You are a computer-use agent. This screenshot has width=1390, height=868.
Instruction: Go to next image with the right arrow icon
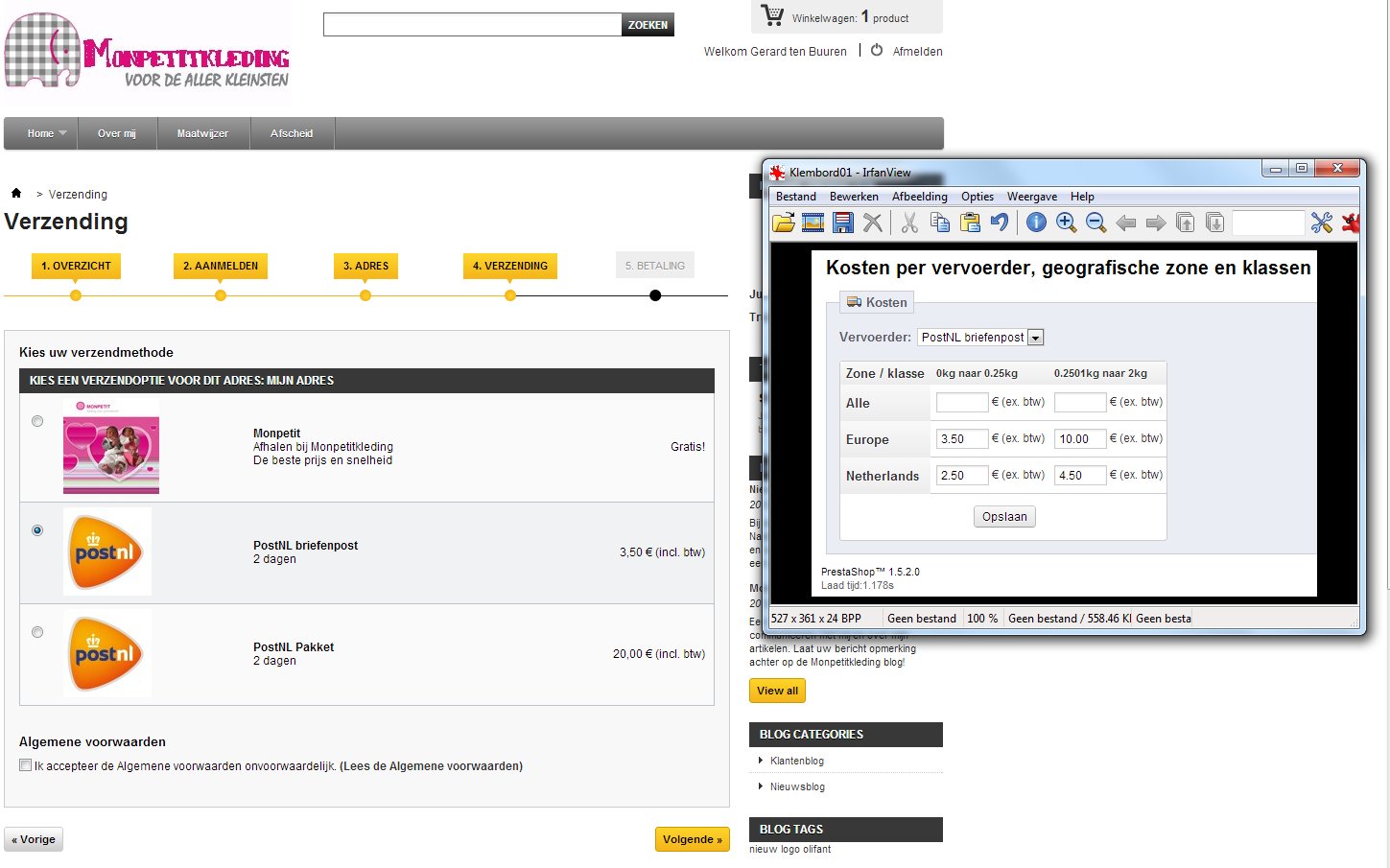(x=1156, y=223)
